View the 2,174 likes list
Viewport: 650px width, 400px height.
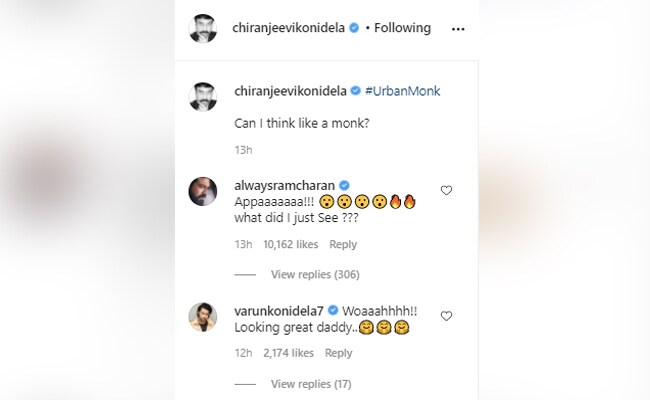[x=288, y=353]
